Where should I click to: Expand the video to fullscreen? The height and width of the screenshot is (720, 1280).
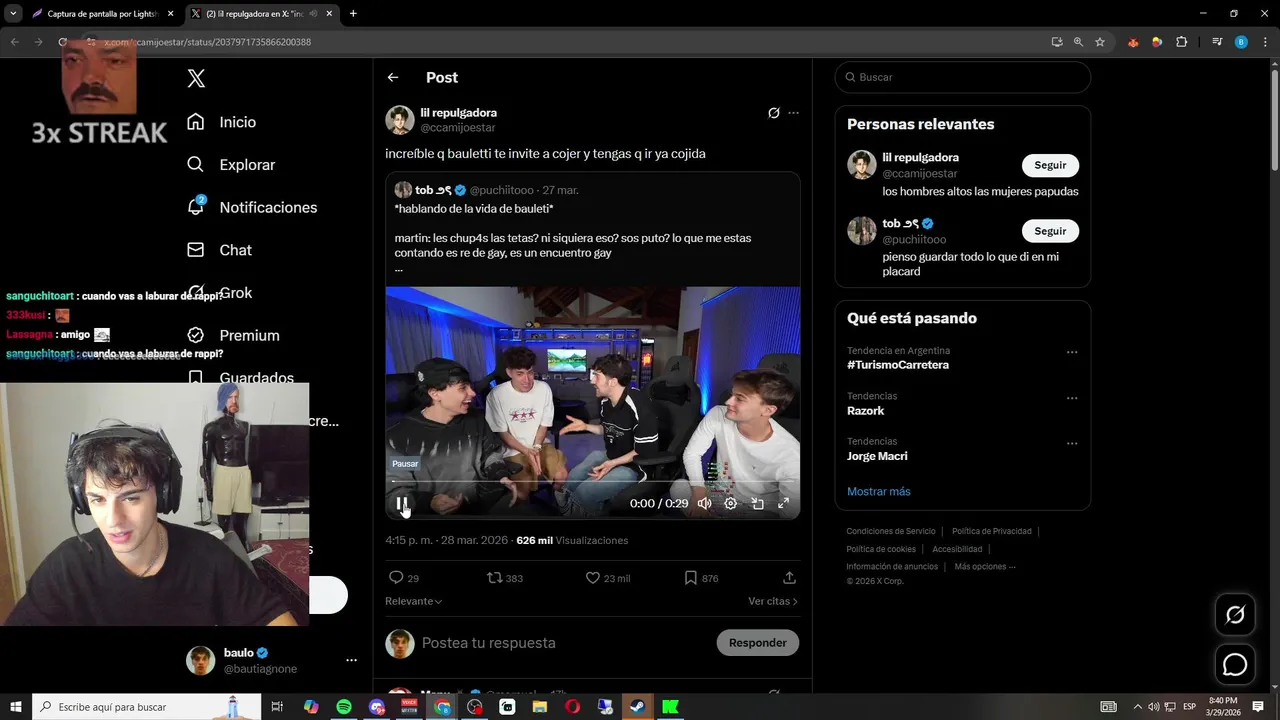[x=783, y=504]
